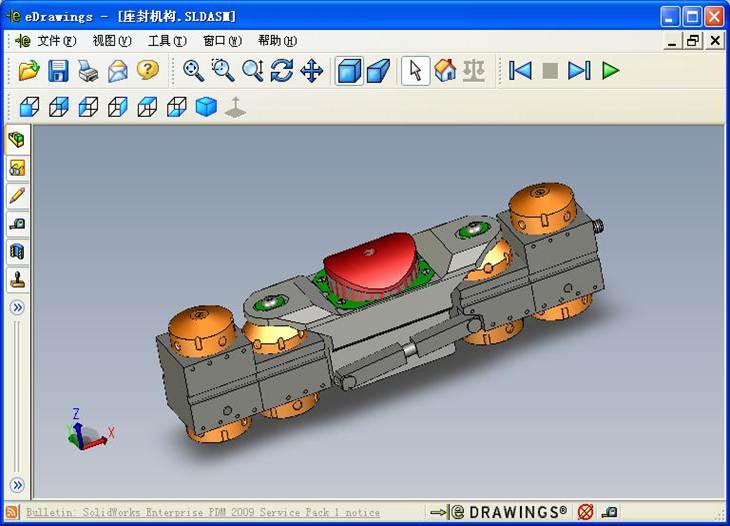Viewport: 730px width, 526px height.
Task: Open the SolidWorks Enterprise PDM bulletin link
Action: [203, 513]
